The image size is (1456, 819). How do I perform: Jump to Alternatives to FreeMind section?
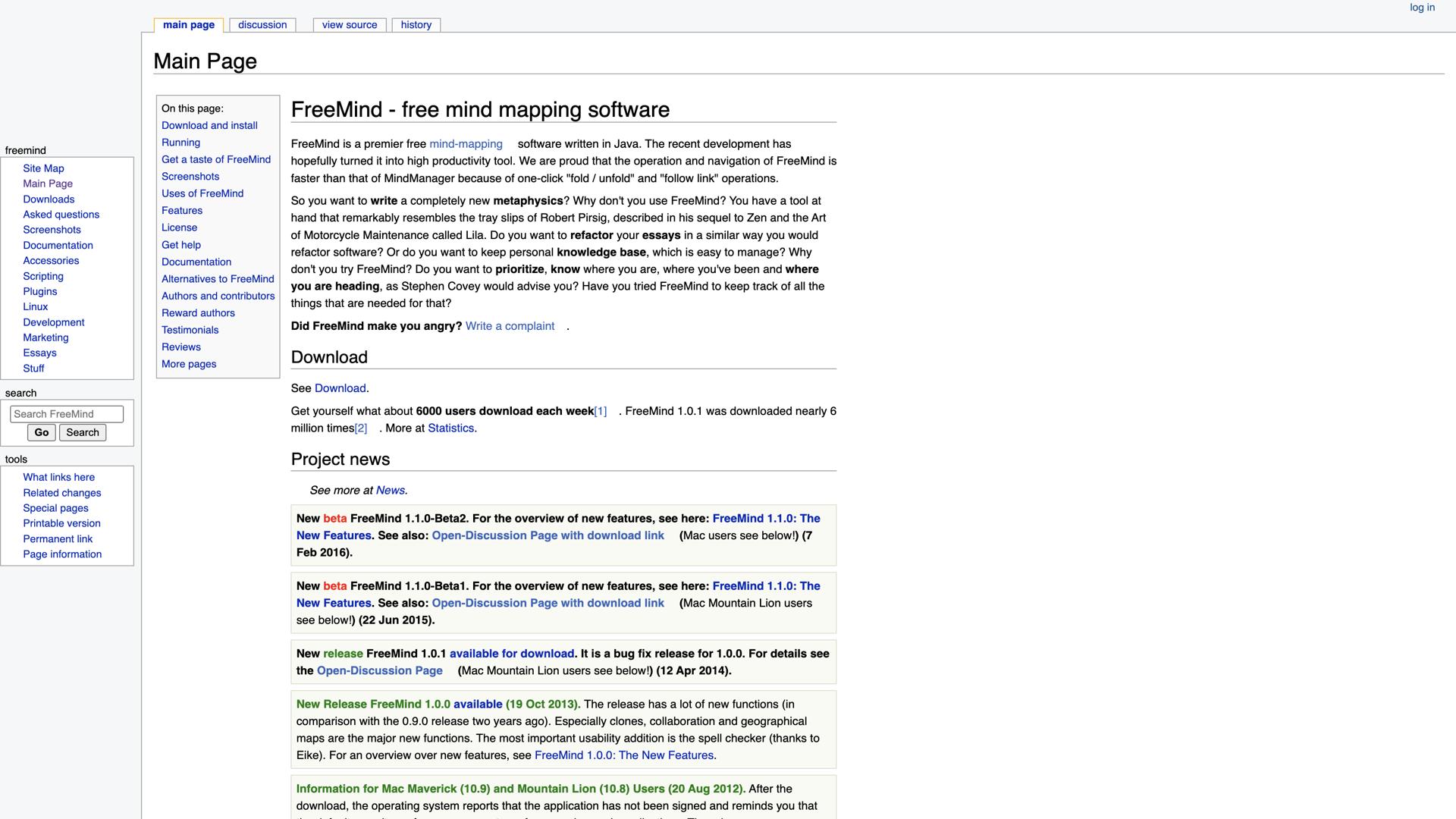(x=218, y=279)
